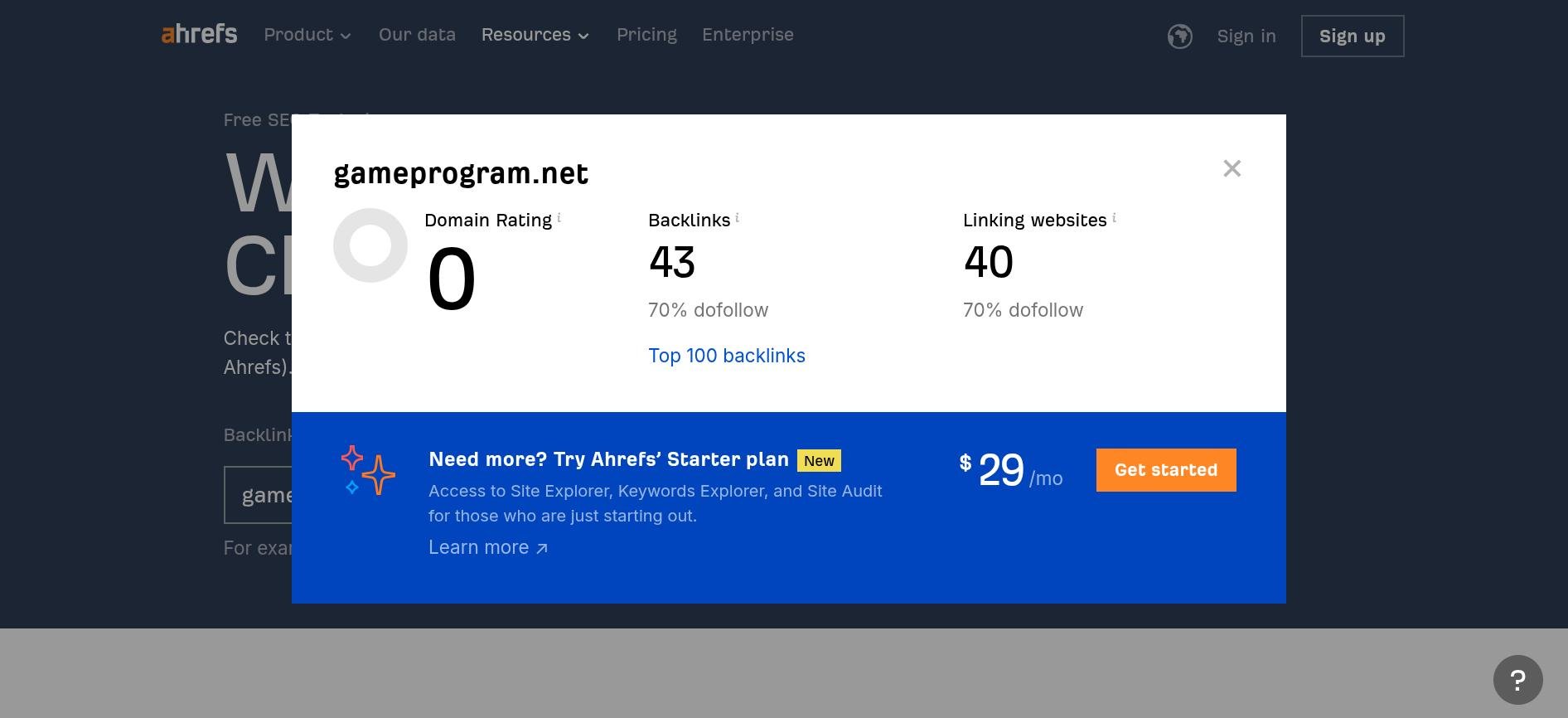Click the Get started button
1568x718 pixels.
tap(1166, 470)
